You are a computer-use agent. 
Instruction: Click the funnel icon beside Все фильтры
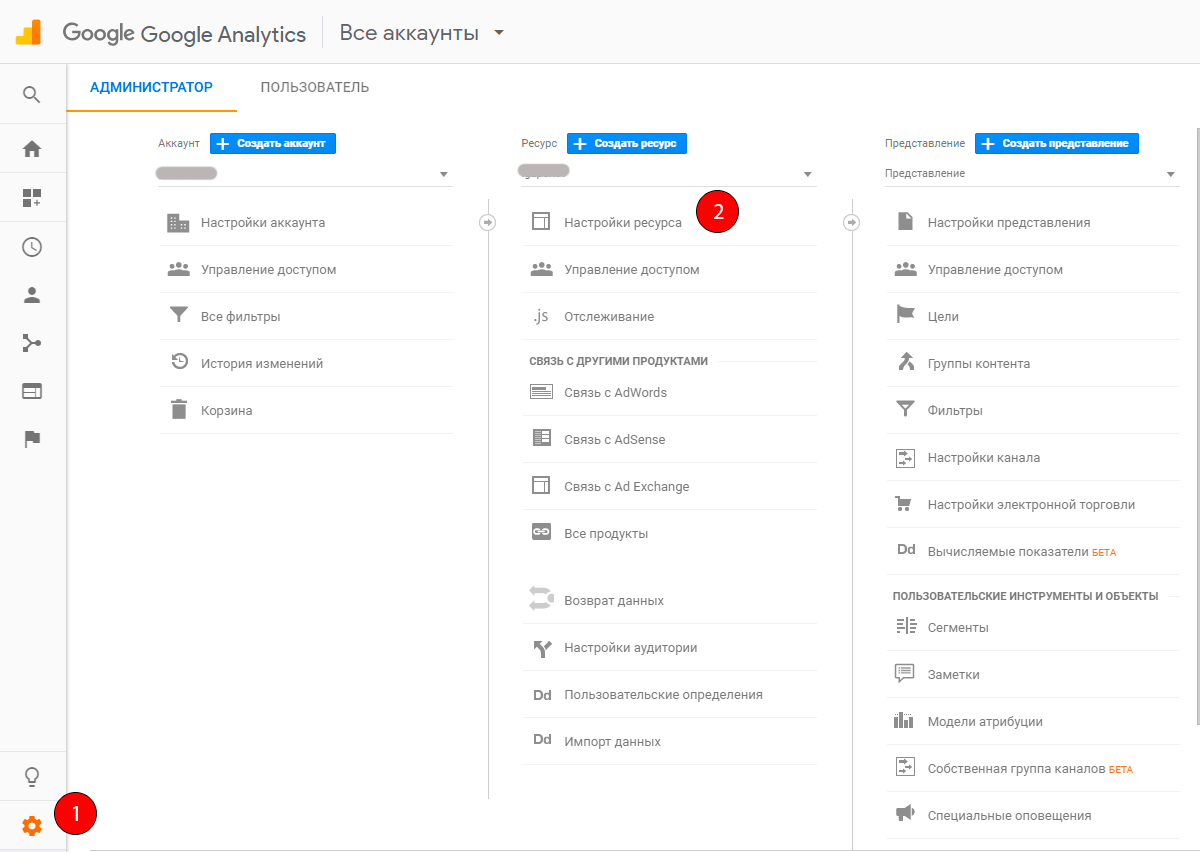pos(179,316)
